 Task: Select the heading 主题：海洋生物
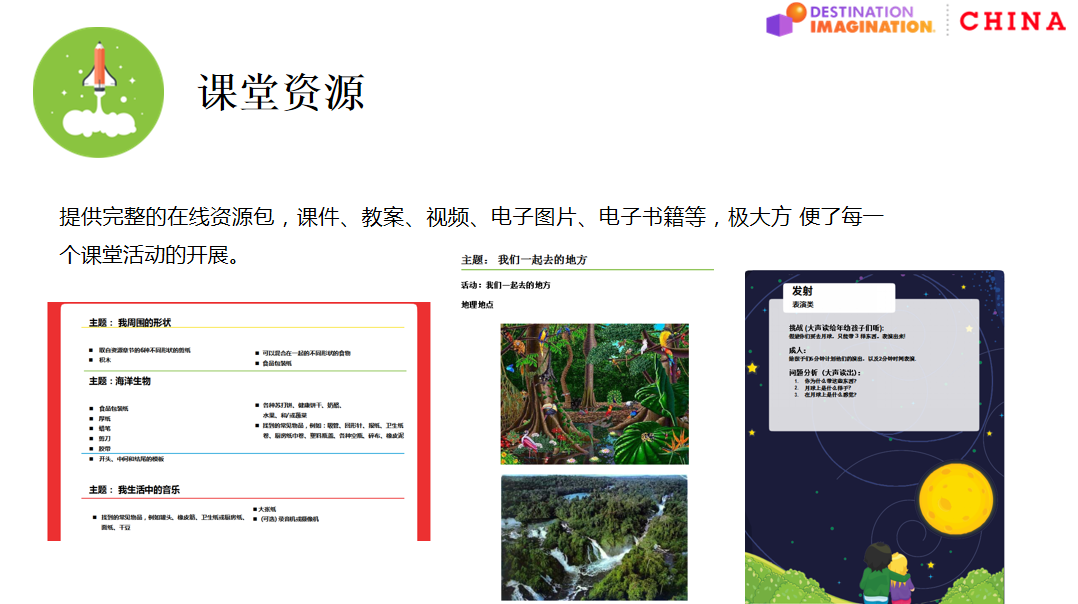(120, 381)
